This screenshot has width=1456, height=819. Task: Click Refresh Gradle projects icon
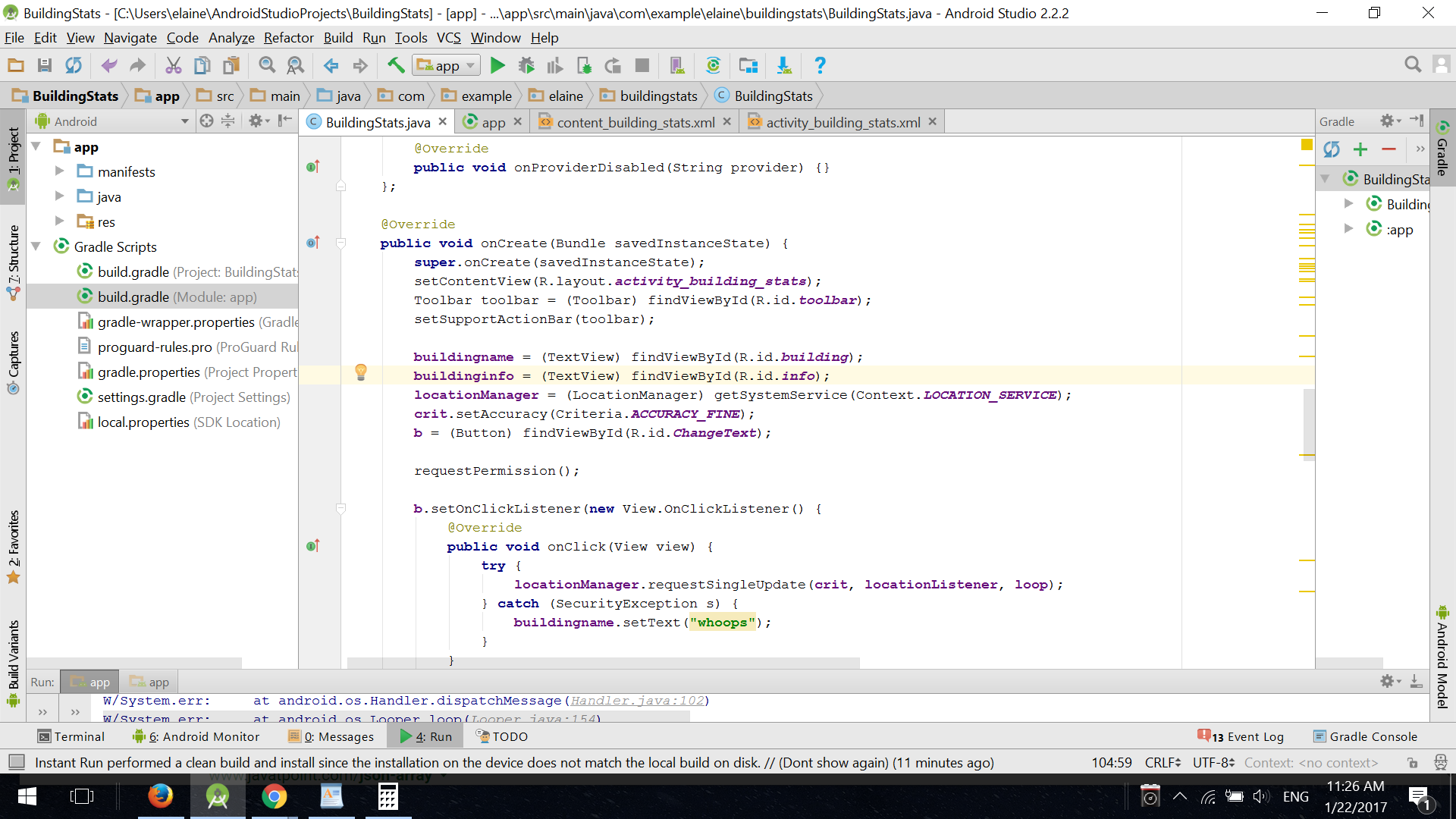pos(1332,149)
